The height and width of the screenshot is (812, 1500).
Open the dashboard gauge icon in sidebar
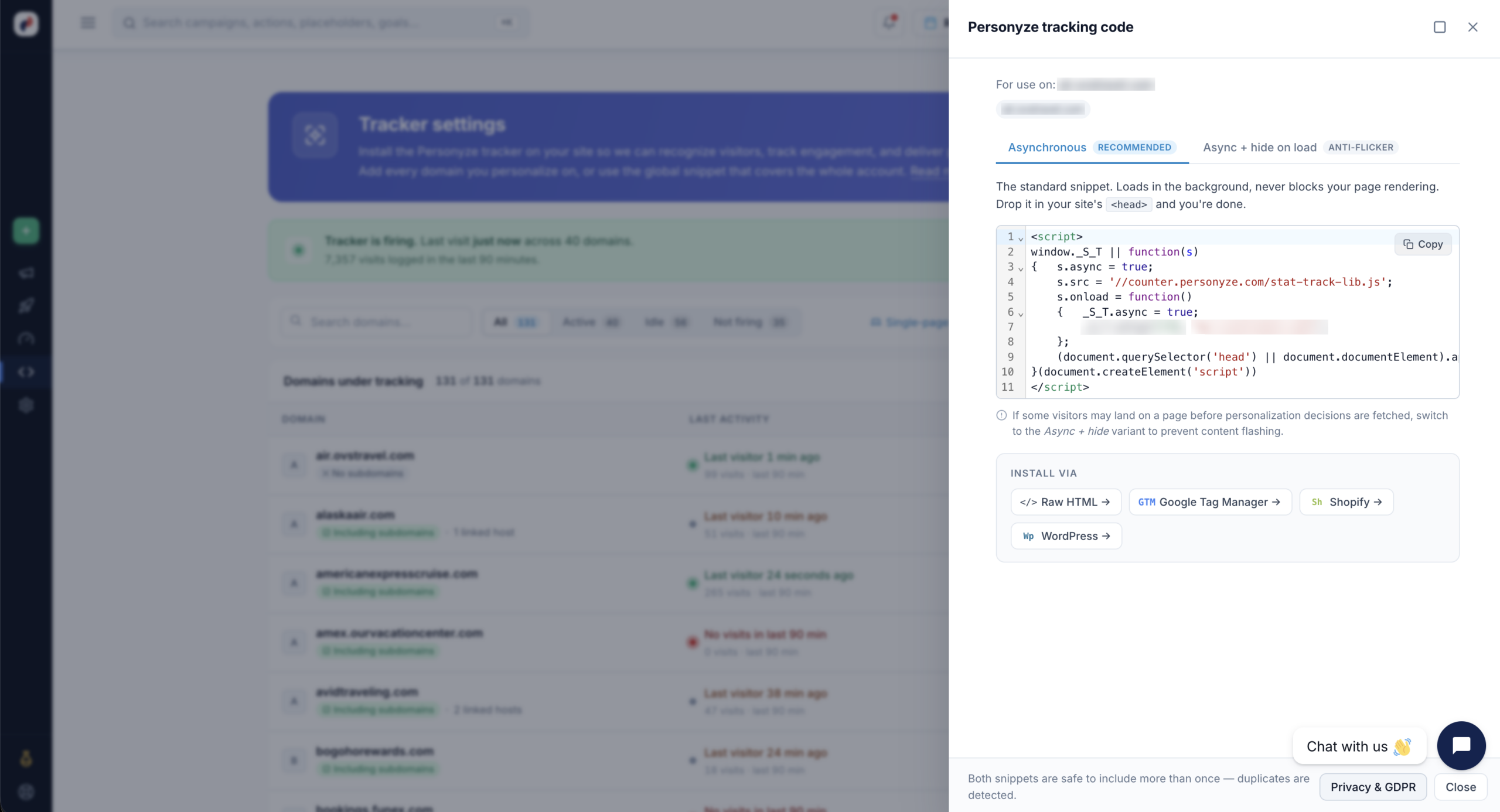[x=26, y=339]
